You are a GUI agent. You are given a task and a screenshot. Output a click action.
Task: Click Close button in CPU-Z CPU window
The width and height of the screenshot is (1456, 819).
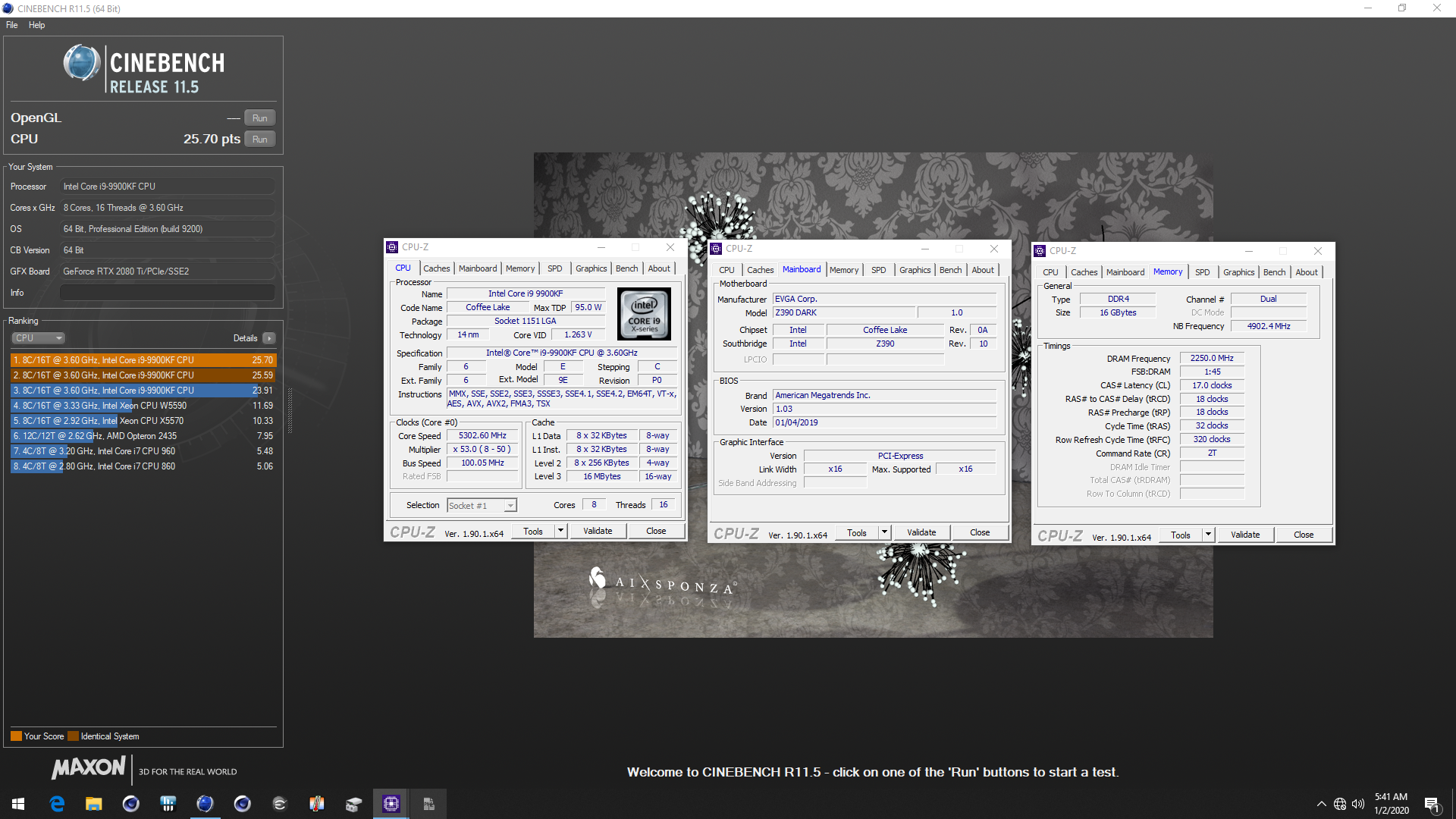coord(656,532)
